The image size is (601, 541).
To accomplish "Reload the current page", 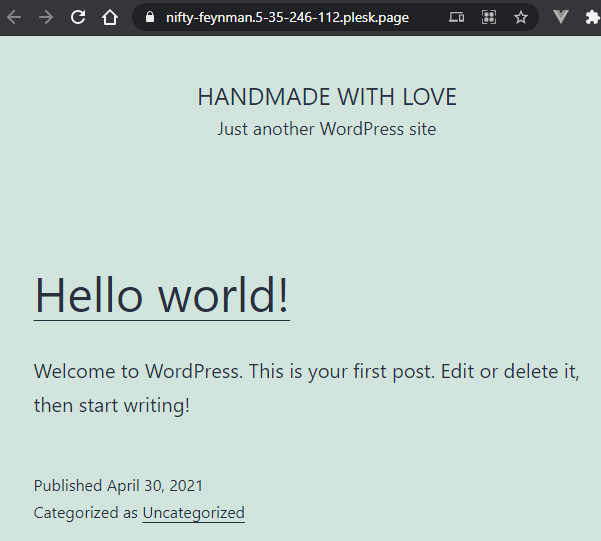I will click(x=78, y=17).
